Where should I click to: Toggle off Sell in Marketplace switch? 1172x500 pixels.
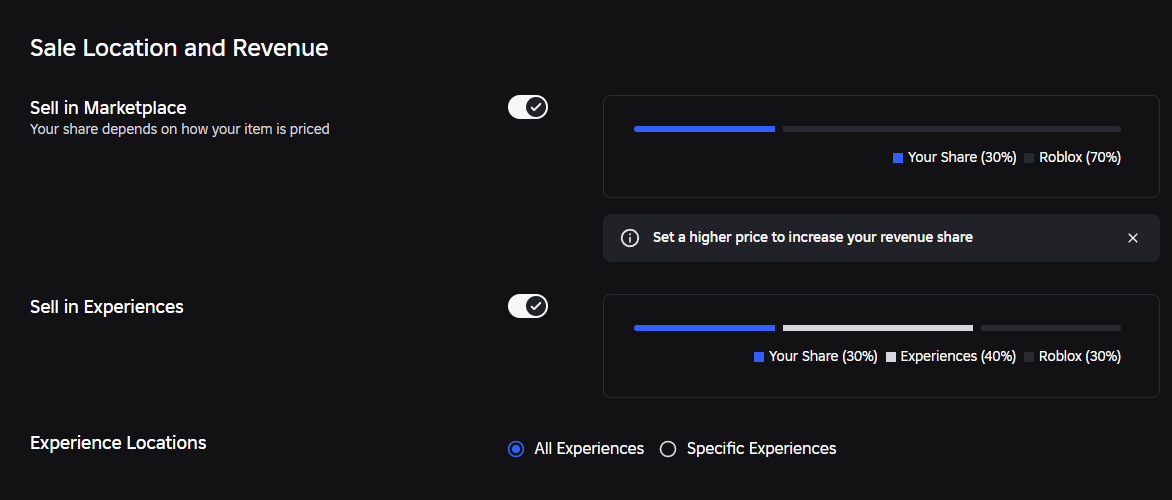click(x=528, y=107)
